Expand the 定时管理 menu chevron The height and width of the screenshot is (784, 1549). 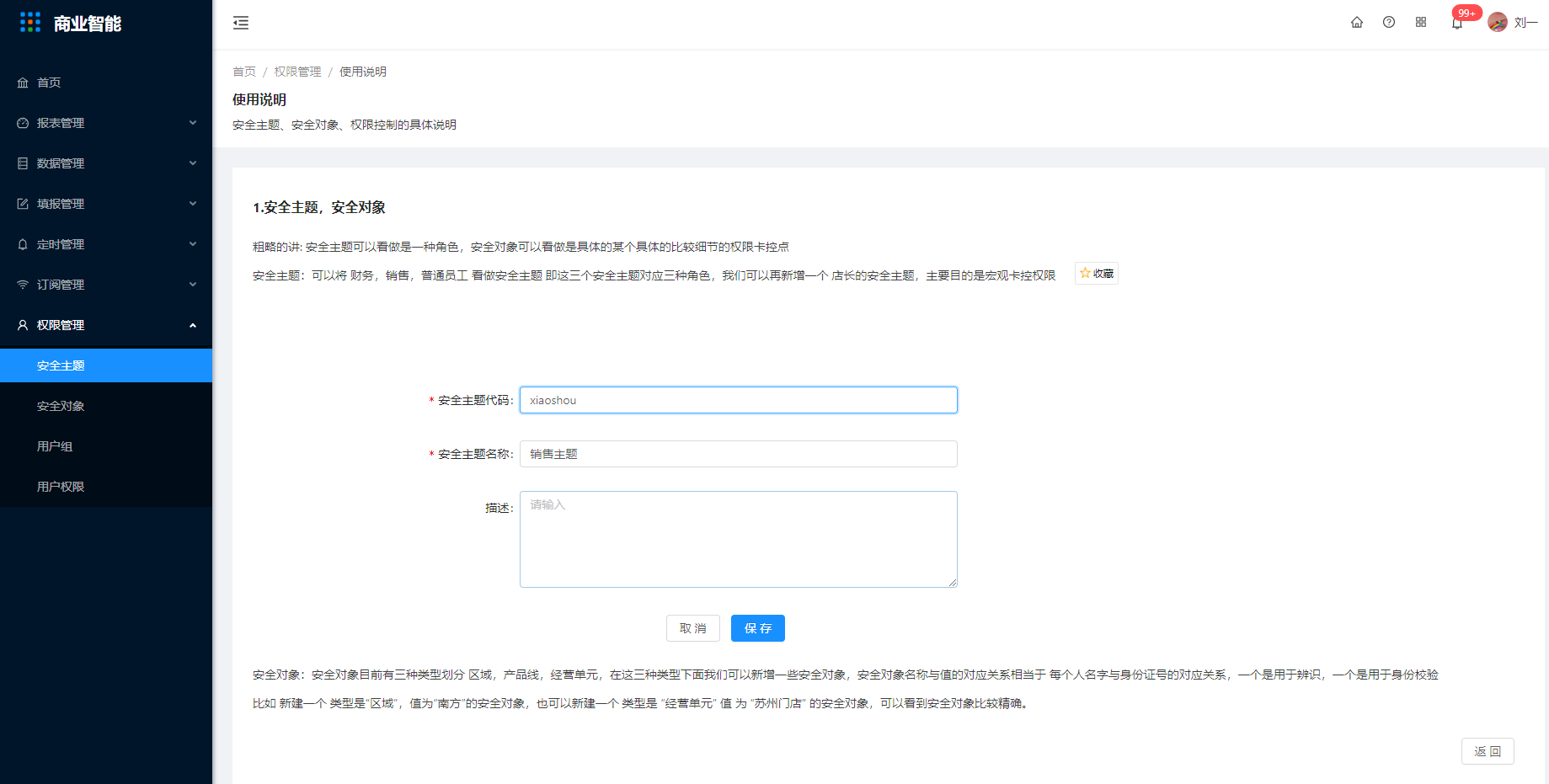click(x=193, y=244)
